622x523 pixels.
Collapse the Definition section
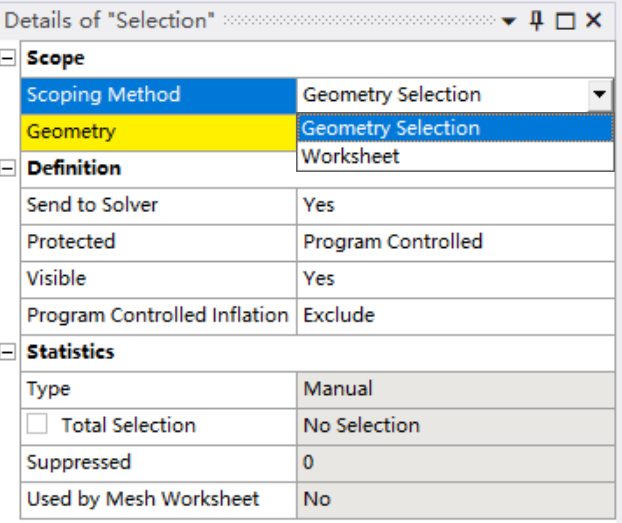tap(9, 169)
